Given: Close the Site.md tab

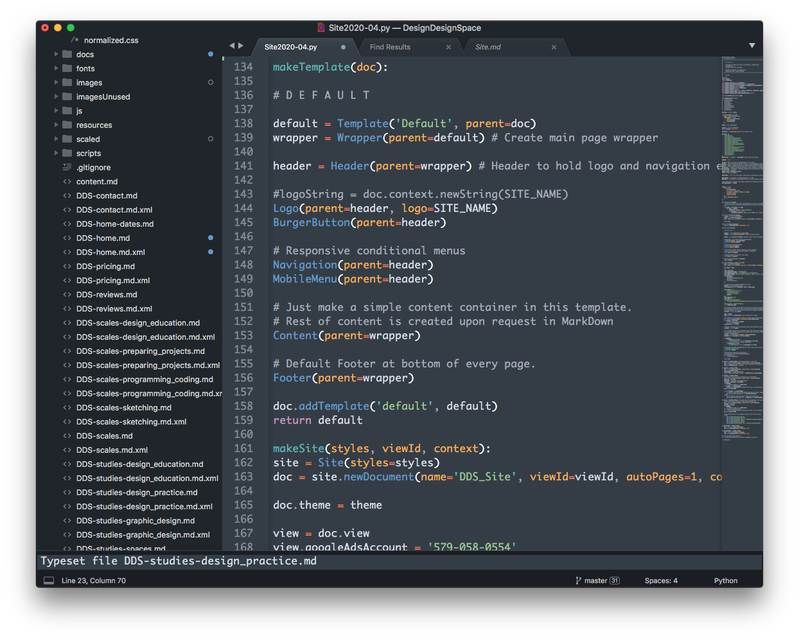Looking at the screenshot, I should pyautogui.click(x=553, y=47).
